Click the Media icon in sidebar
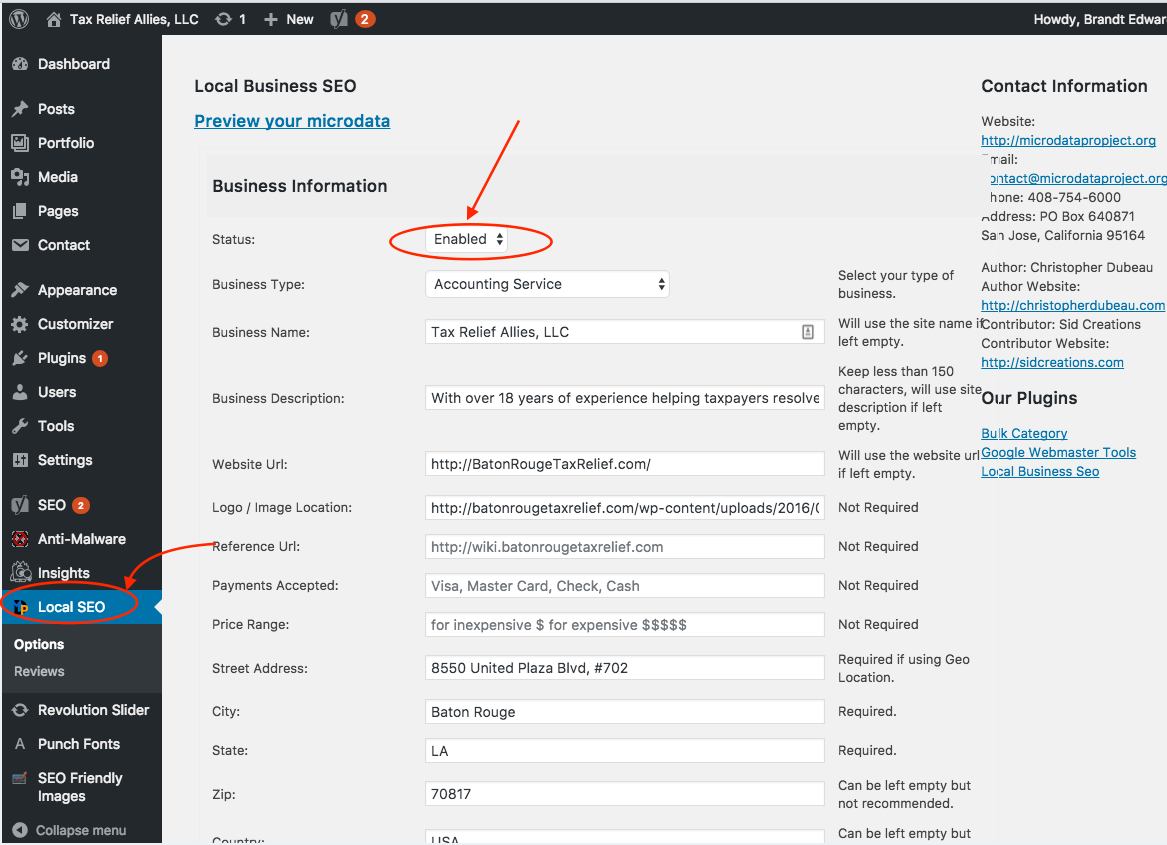This screenshot has width=1167, height=845. pyautogui.click(x=20, y=177)
